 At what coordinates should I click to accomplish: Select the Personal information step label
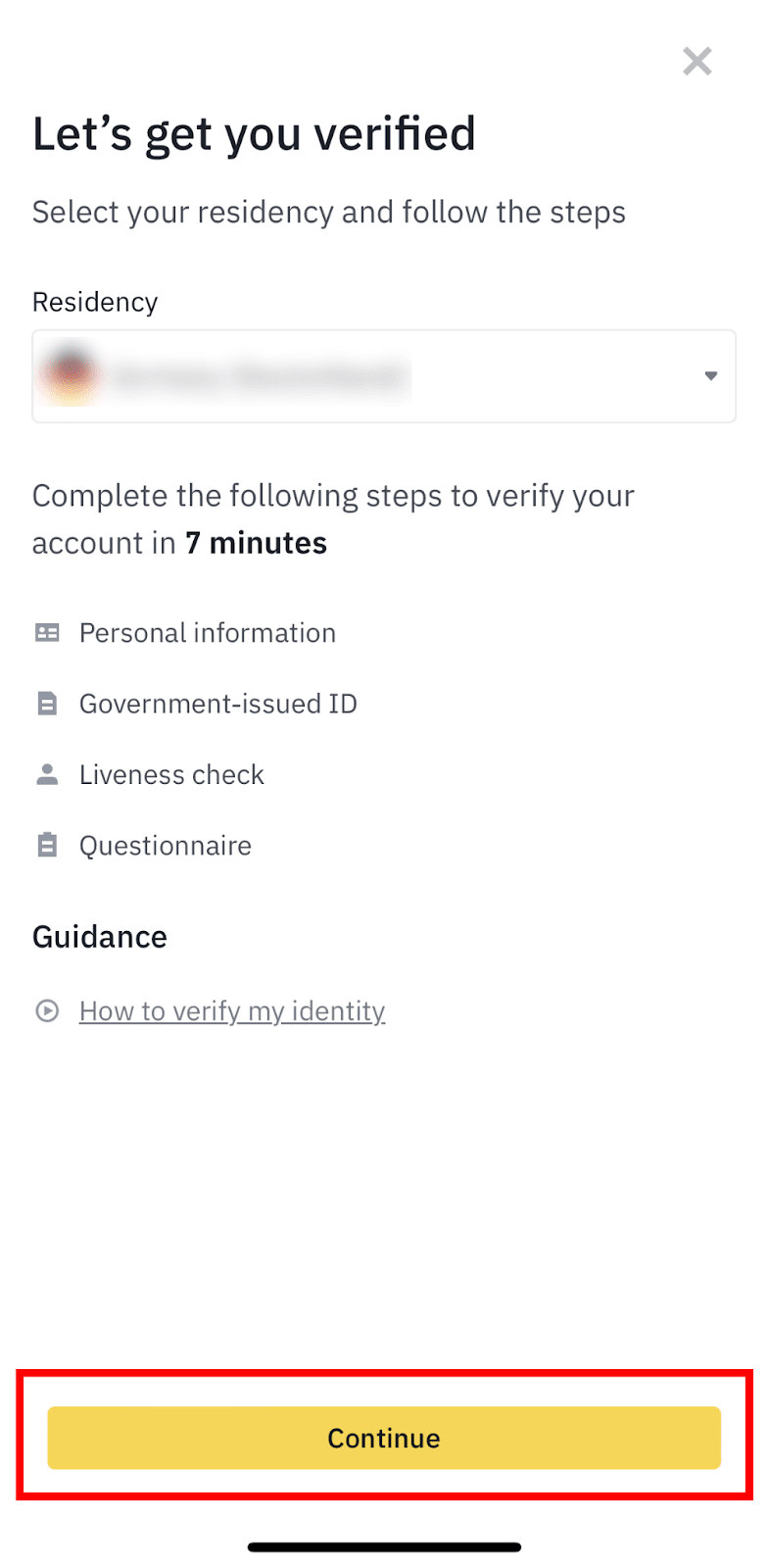pyautogui.click(x=208, y=633)
